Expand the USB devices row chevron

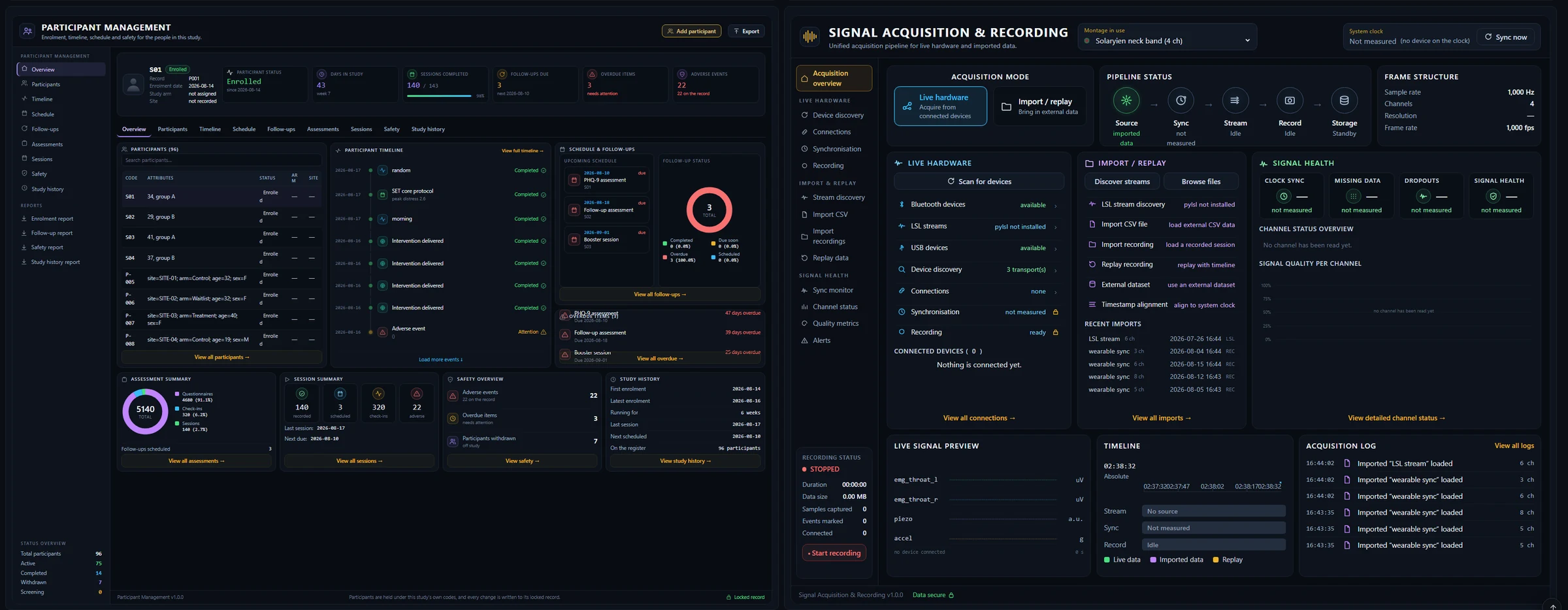tap(1055, 248)
